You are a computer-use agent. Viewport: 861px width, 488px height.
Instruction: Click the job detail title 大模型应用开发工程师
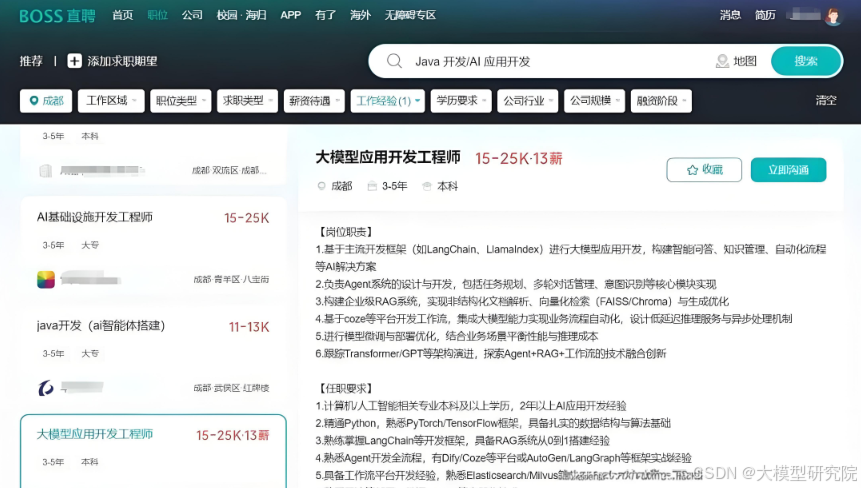[x=388, y=158]
